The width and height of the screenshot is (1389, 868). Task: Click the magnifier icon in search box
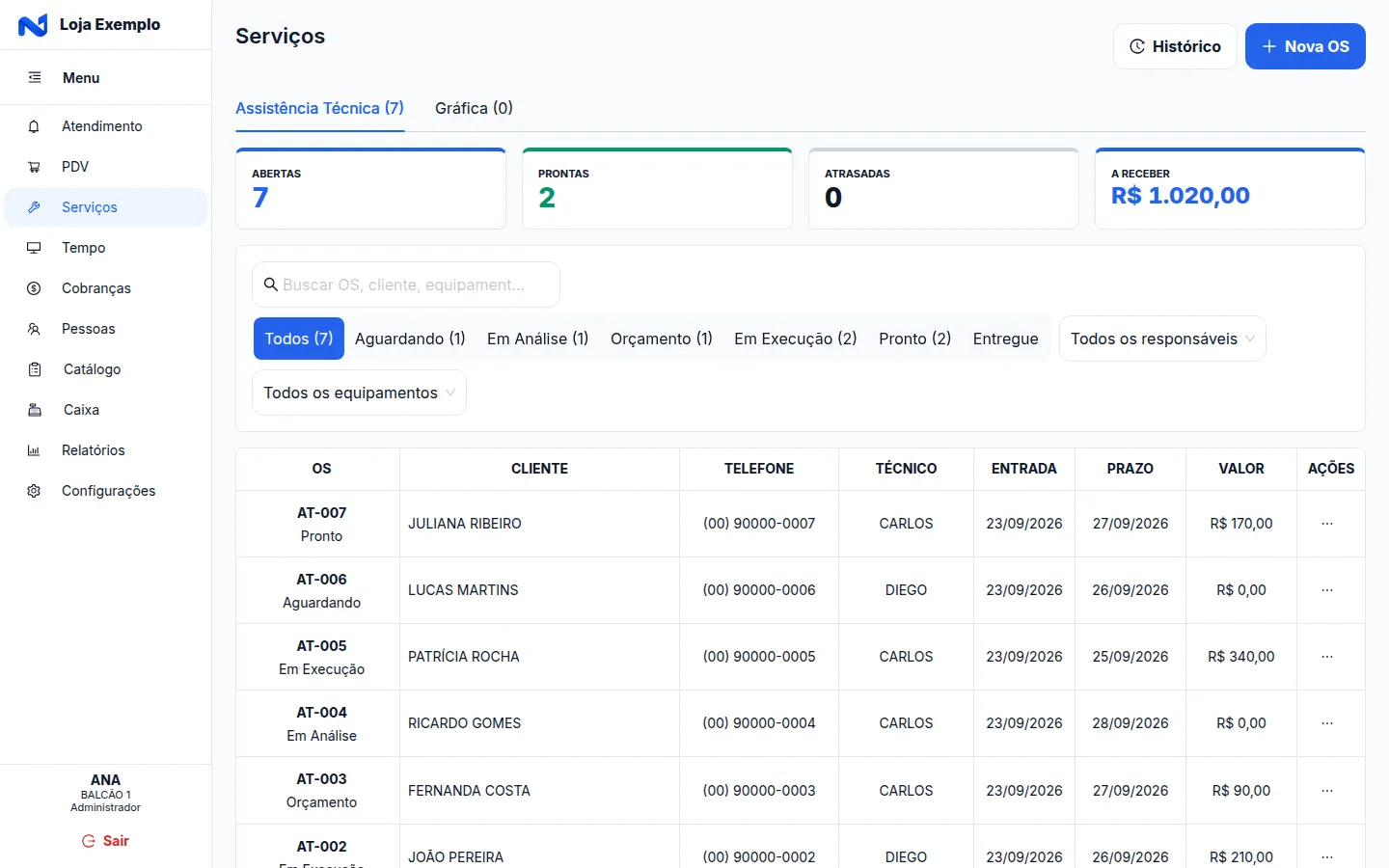[x=271, y=285]
